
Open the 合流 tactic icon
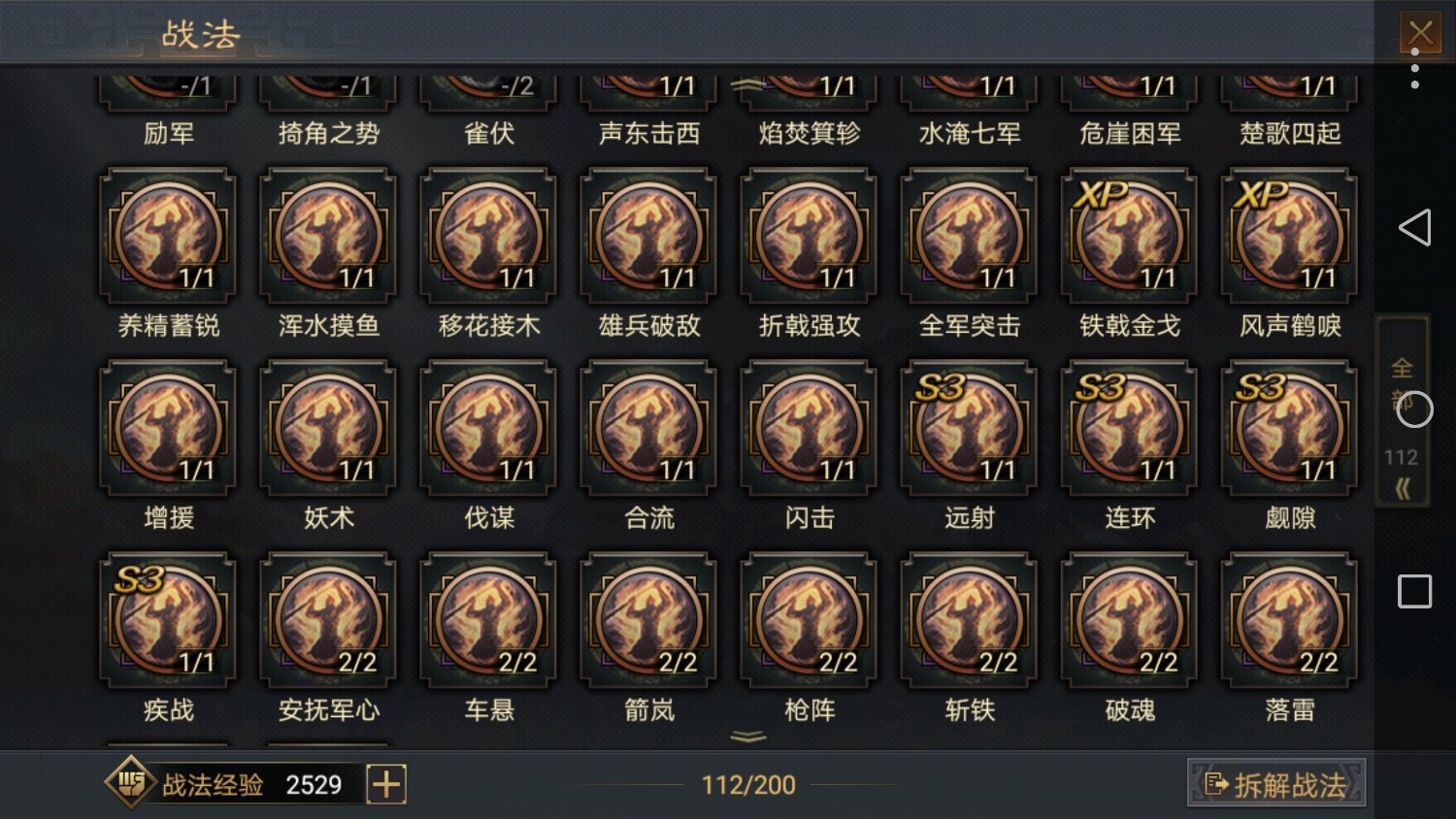tap(648, 428)
